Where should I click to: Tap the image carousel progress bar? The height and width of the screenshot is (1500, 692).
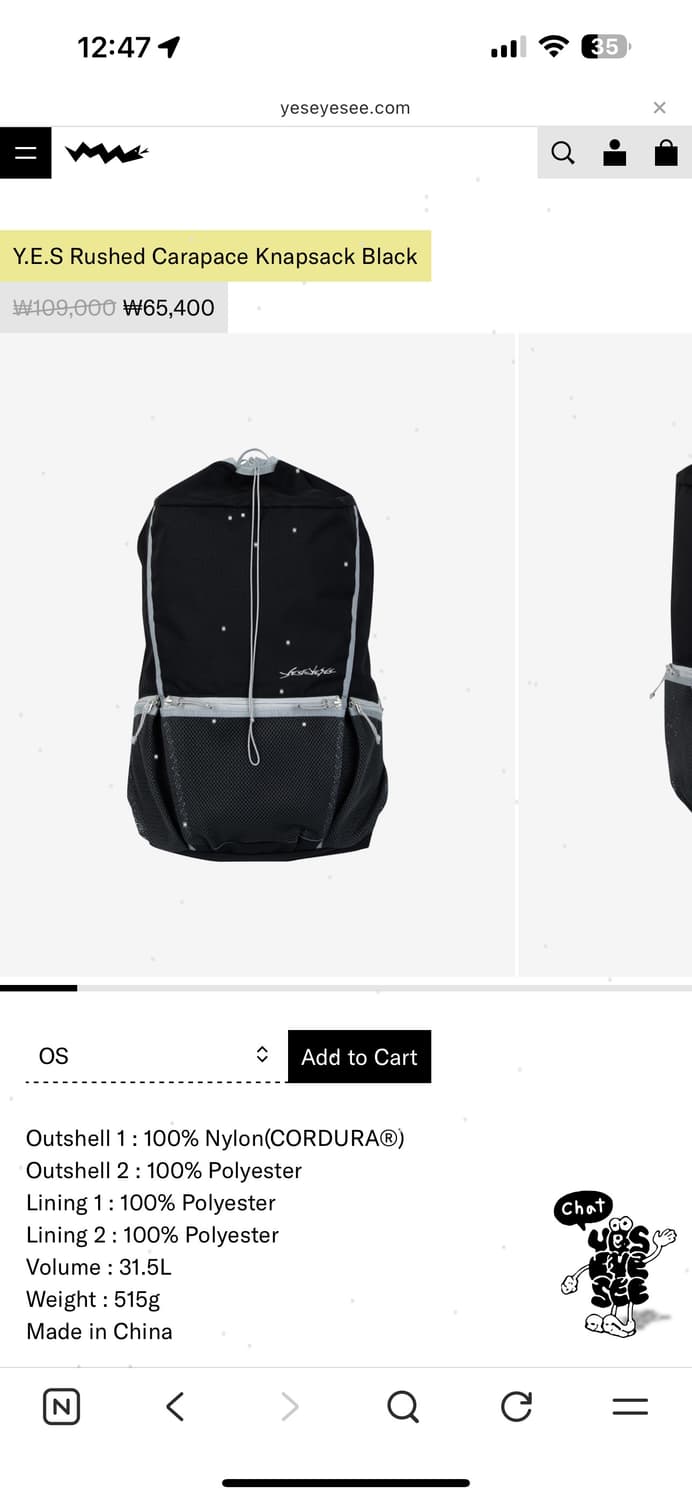click(346, 988)
